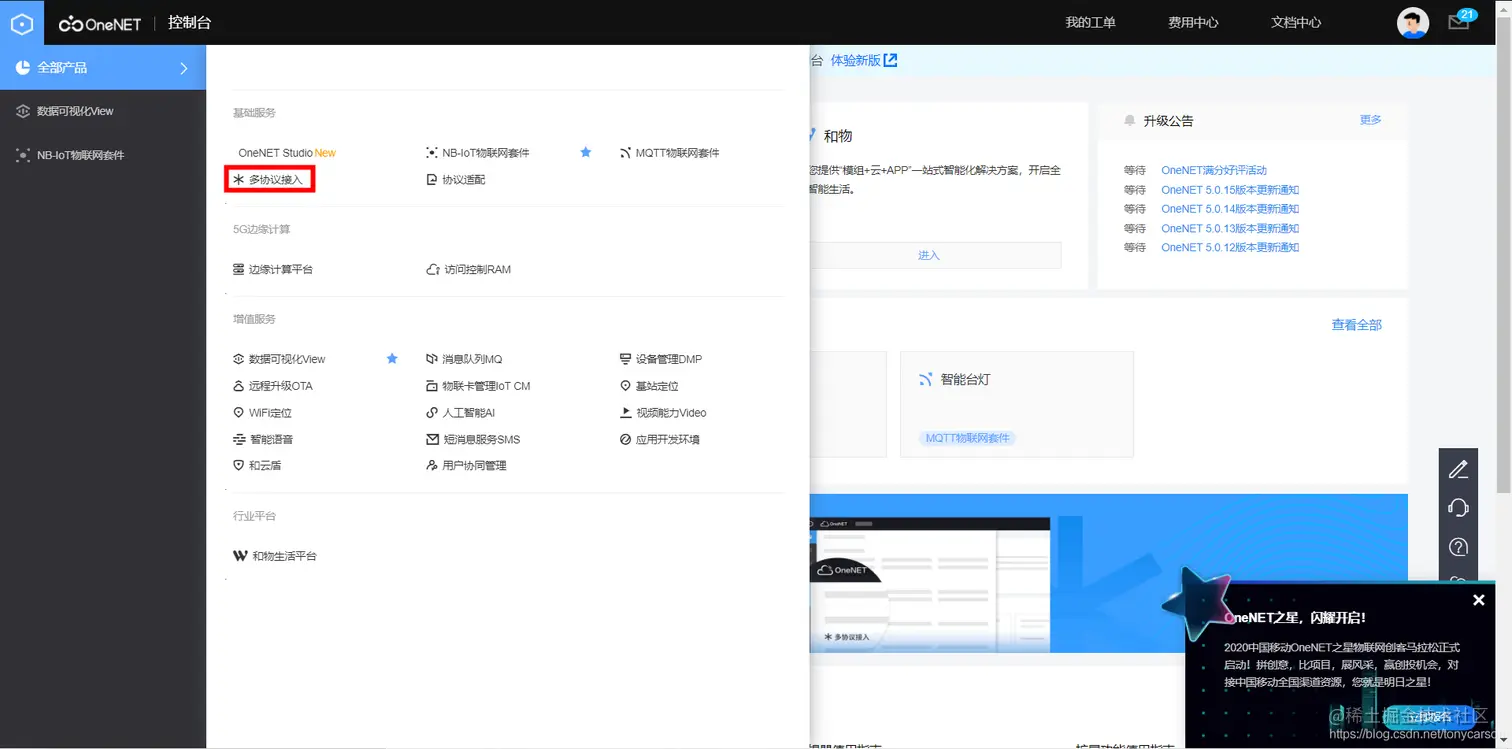Open OneNET 5.0.12版本更新通知 announcement

tap(1230, 248)
